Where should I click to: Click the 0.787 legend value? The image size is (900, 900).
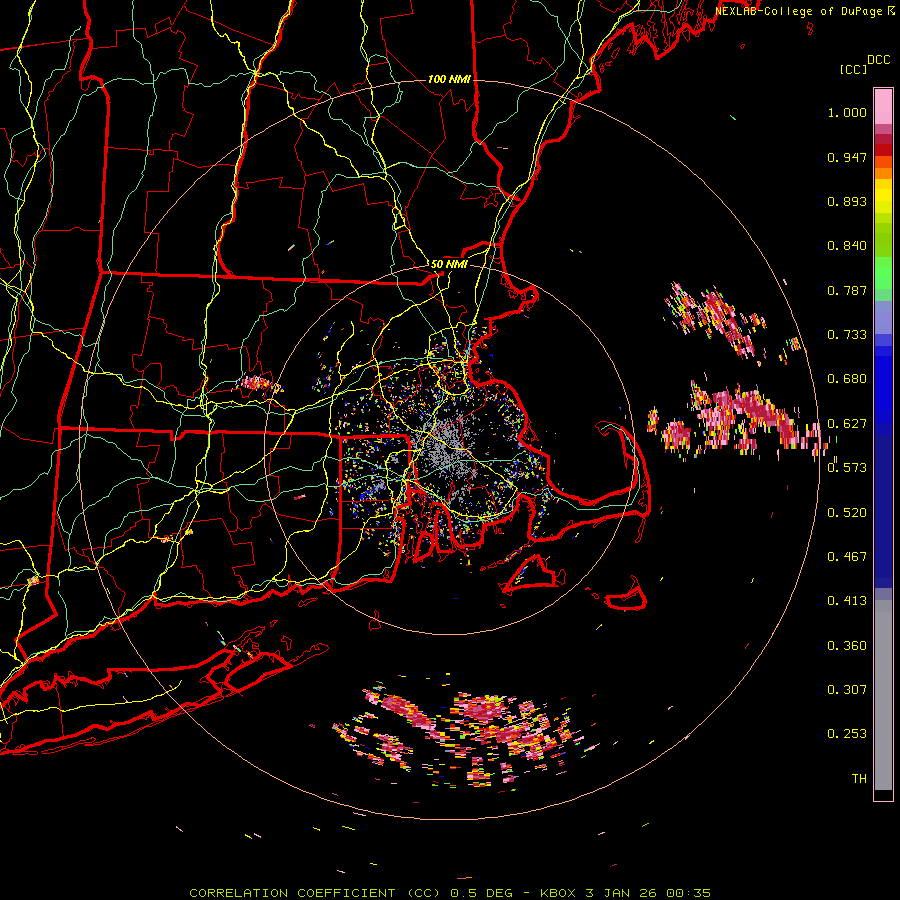pyautogui.click(x=847, y=290)
